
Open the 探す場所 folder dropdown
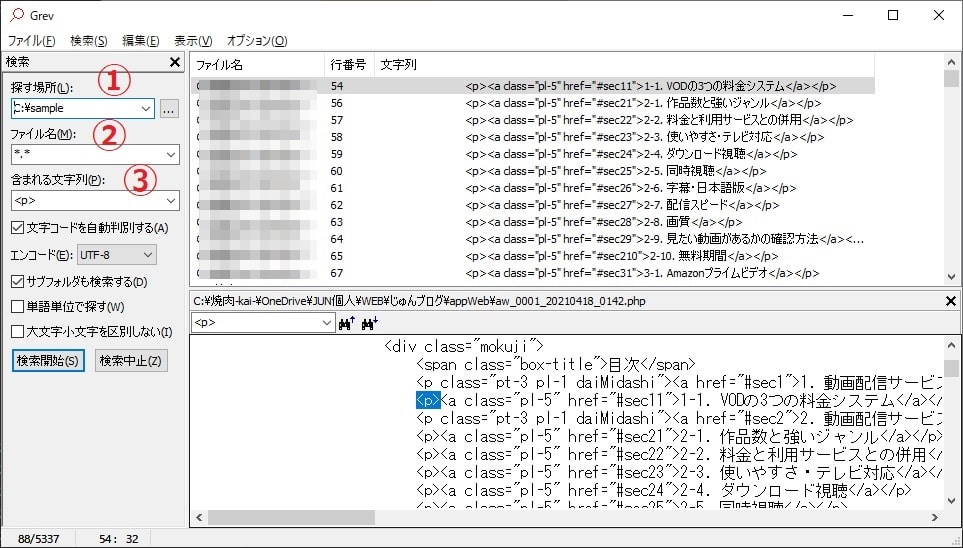coord(146,108)
